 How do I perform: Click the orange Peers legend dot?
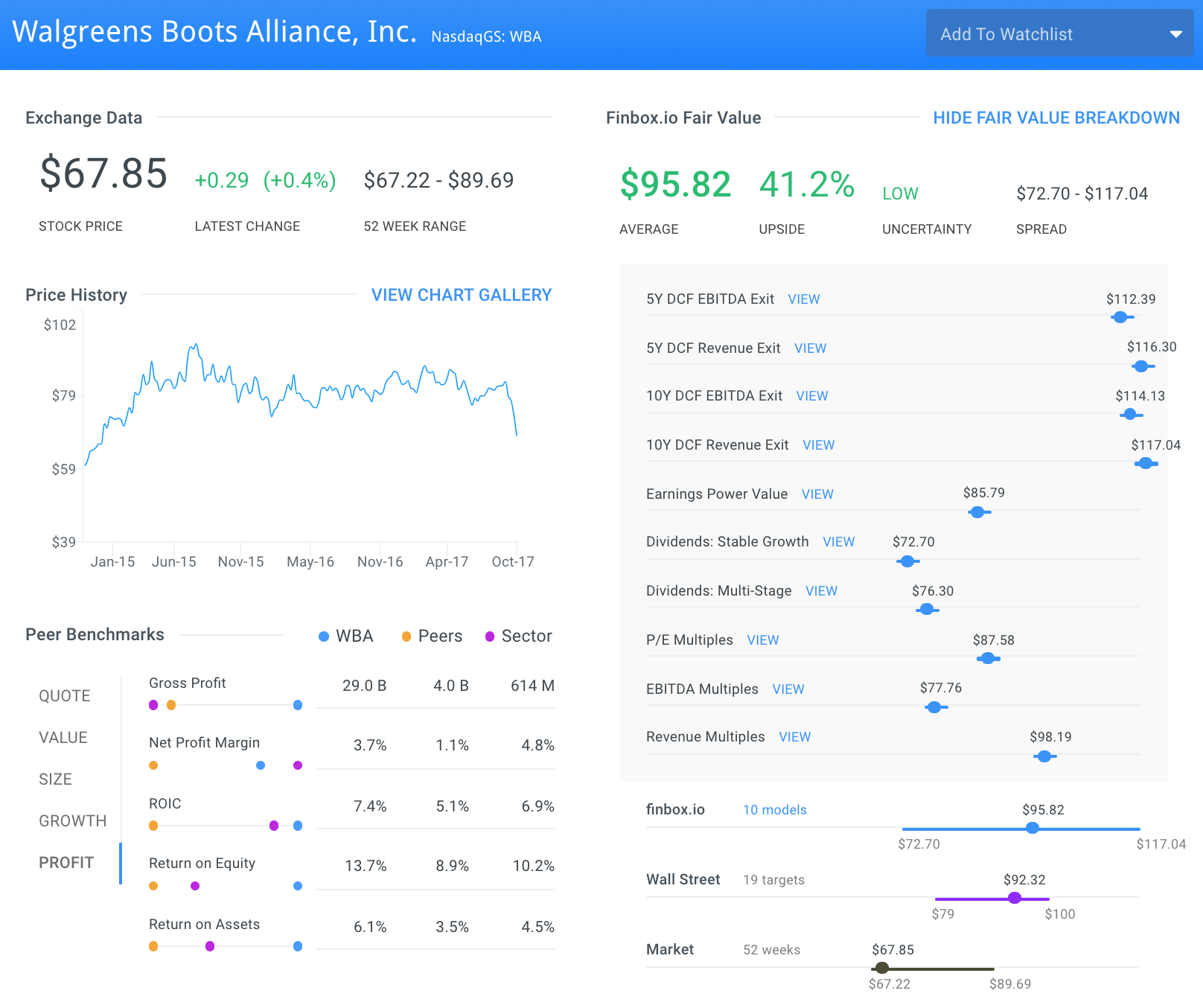406,637
